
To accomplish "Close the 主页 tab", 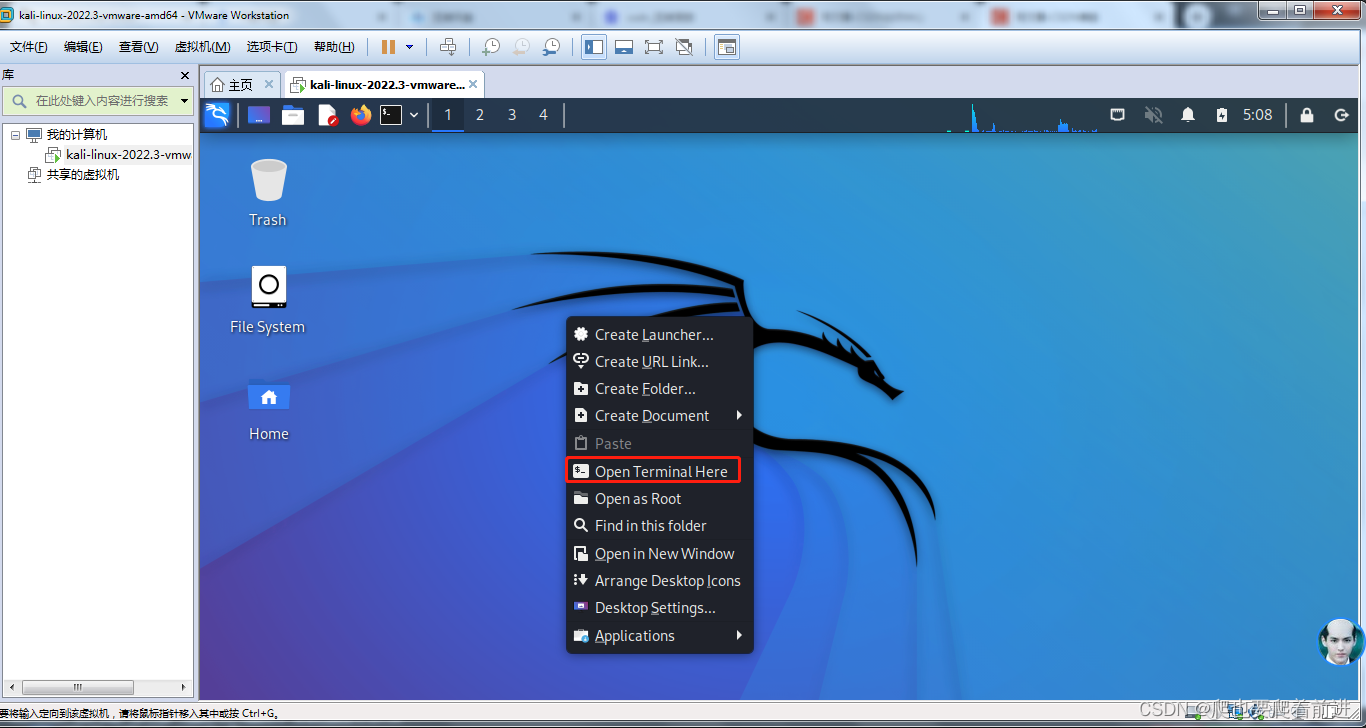I will pos(269,85).
